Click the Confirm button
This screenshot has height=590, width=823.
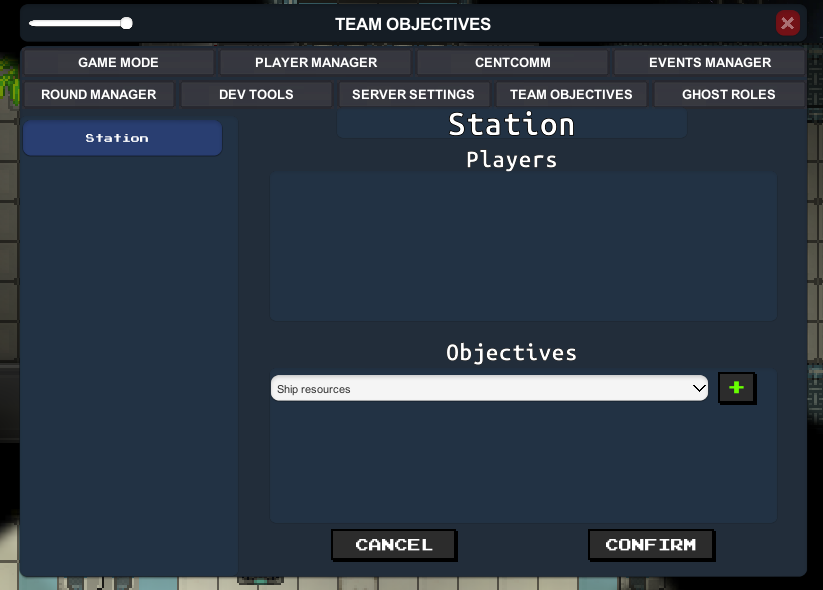[x=651, y=545]
